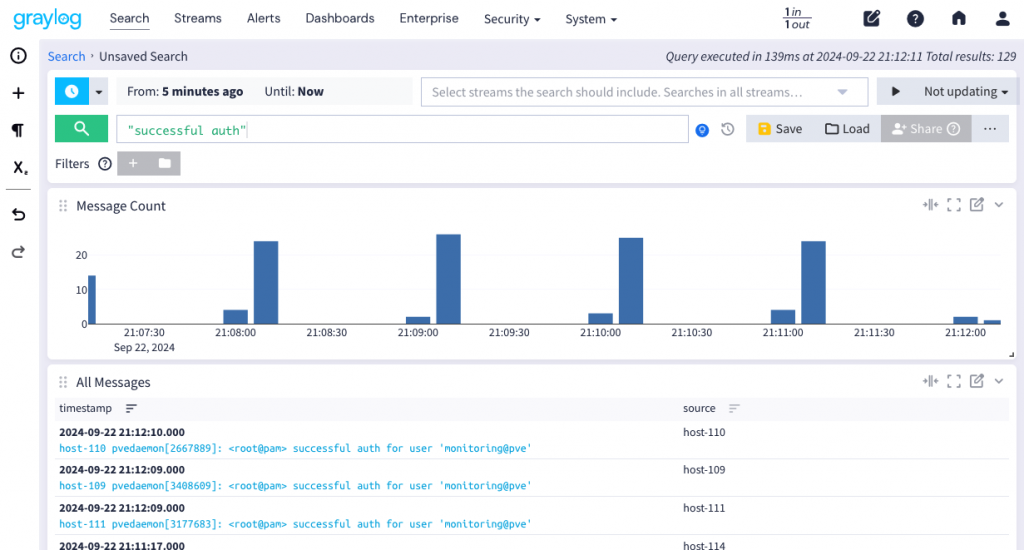Go to the Enterprise tab

(x=429, y=18)
